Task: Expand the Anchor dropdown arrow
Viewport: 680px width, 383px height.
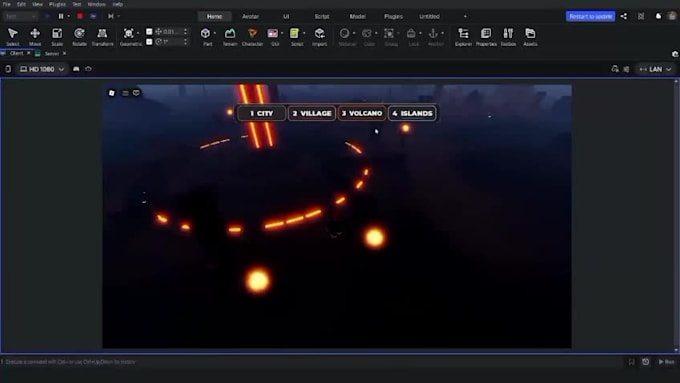Action: coord(442,33)
